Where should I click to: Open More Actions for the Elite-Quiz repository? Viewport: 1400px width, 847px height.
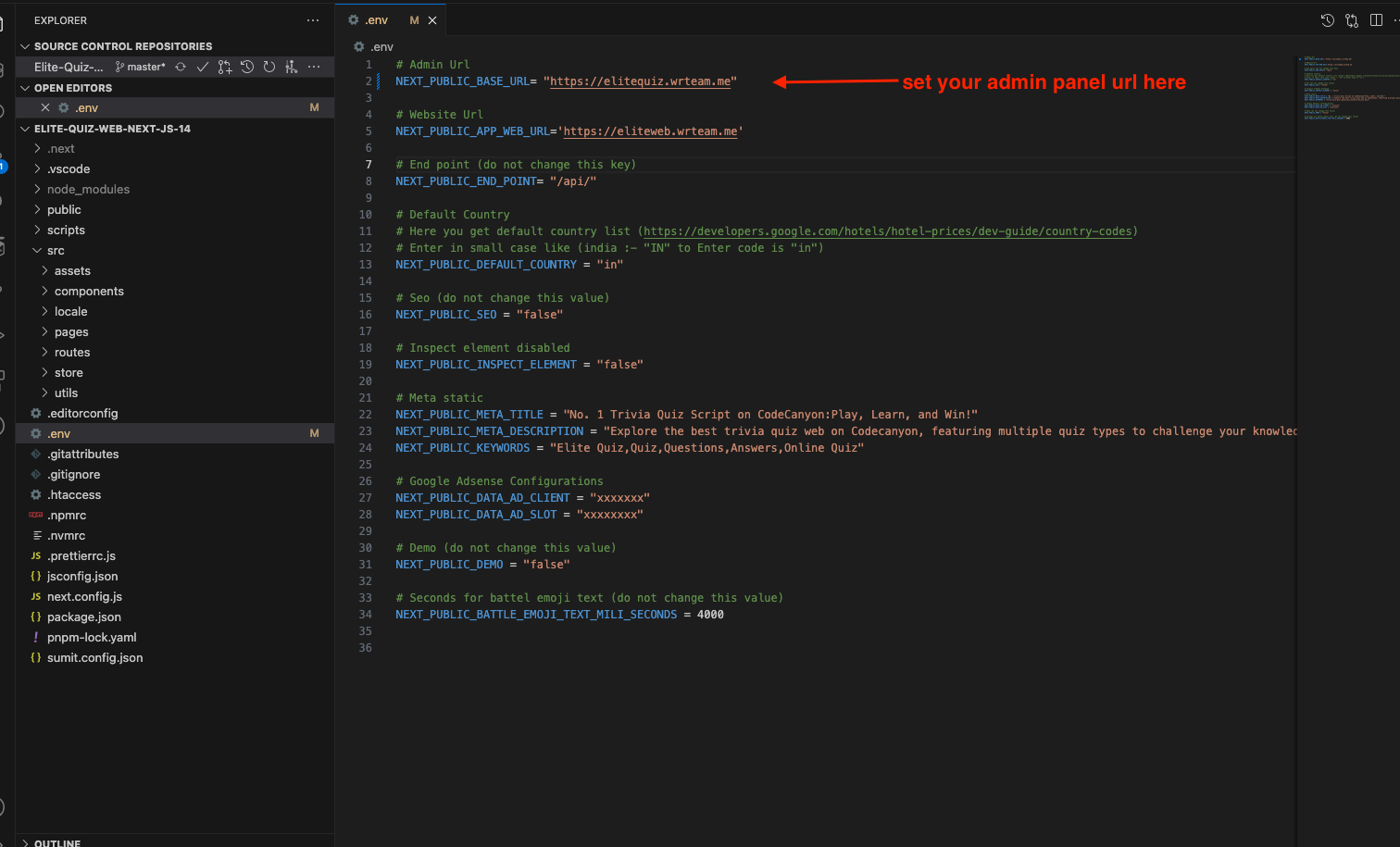click(x=314, y=67)
